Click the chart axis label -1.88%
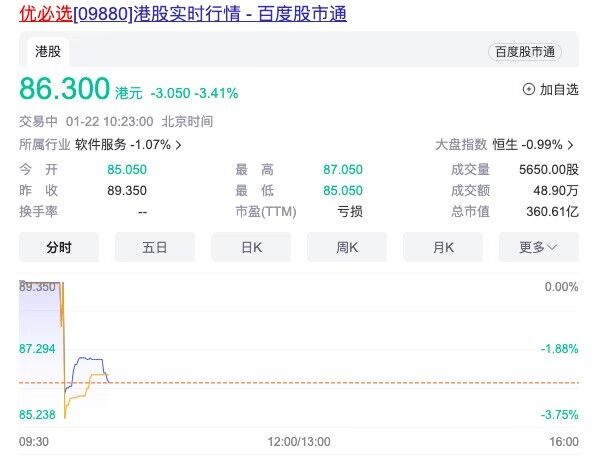Image resolution: width=593 pixels, height=456 pixels. tap(559, 349)
